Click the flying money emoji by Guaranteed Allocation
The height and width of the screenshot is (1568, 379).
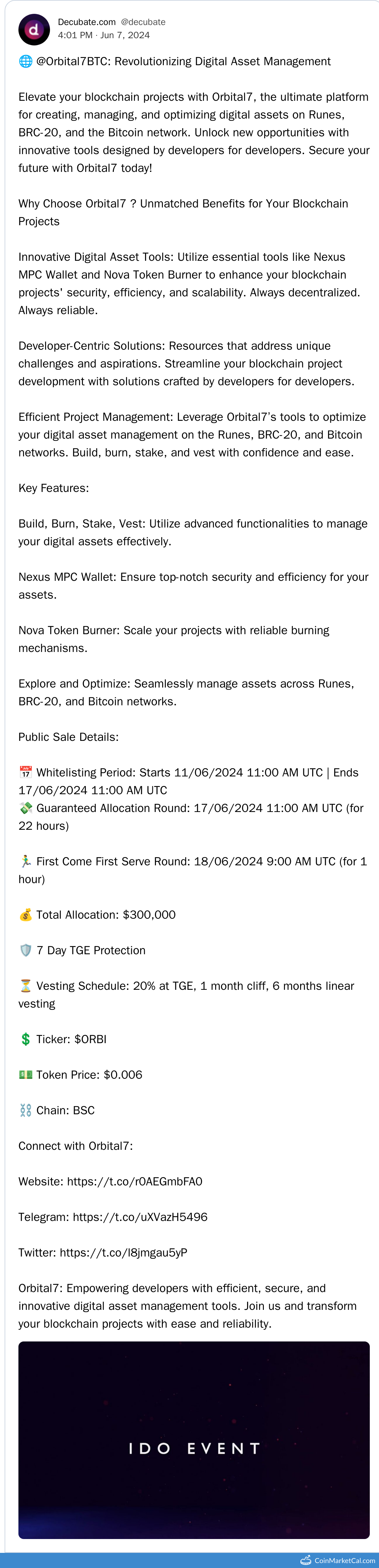[x=26, y=808]
